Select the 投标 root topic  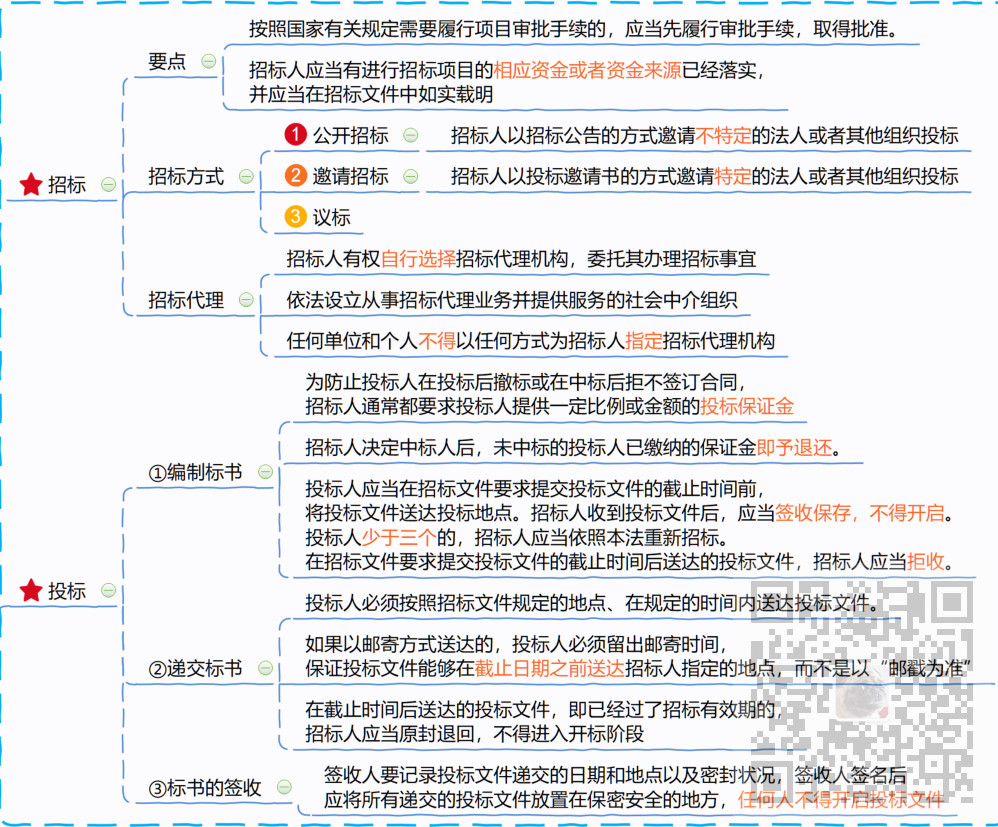click(x=67, y=591)
